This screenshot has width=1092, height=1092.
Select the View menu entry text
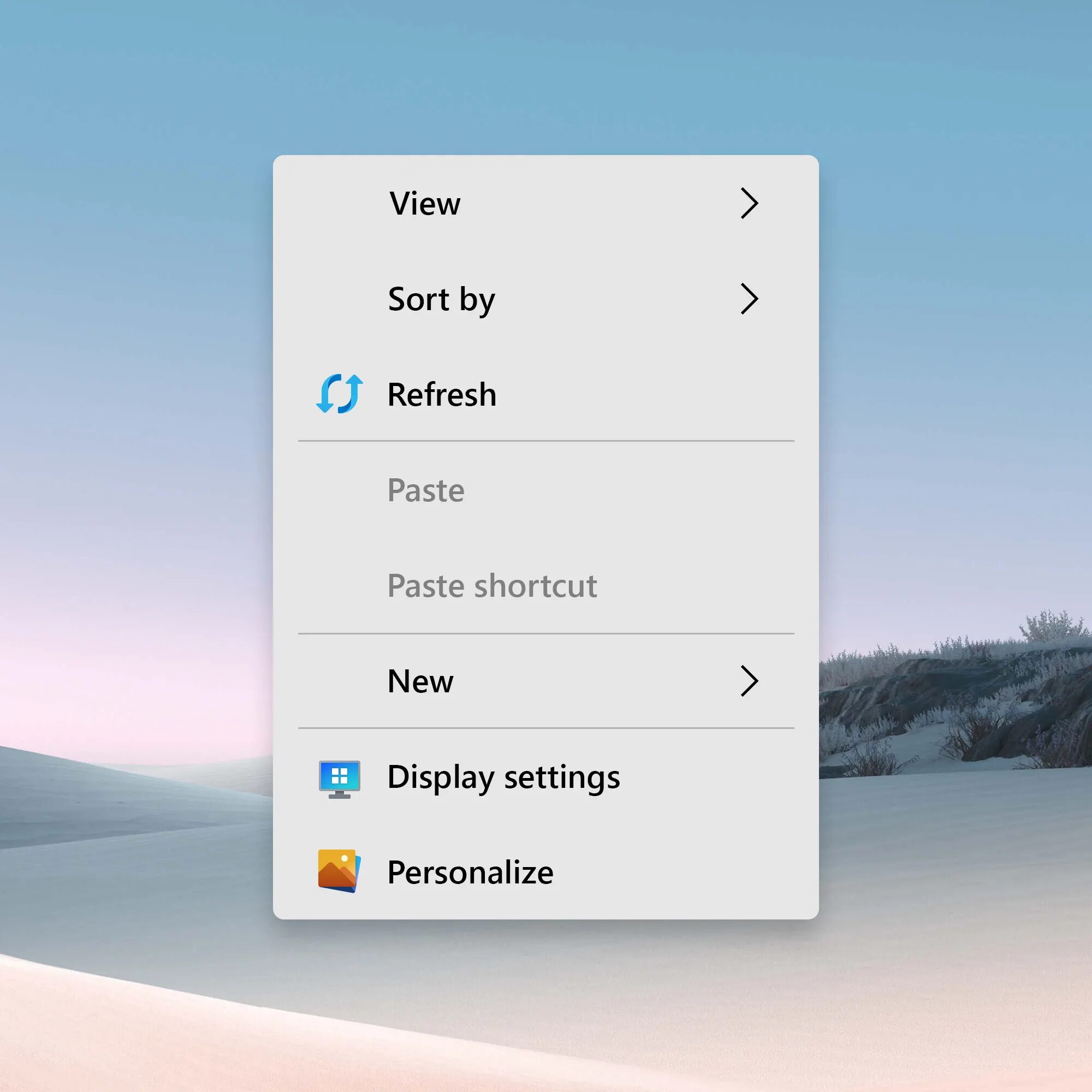(424, 204)
